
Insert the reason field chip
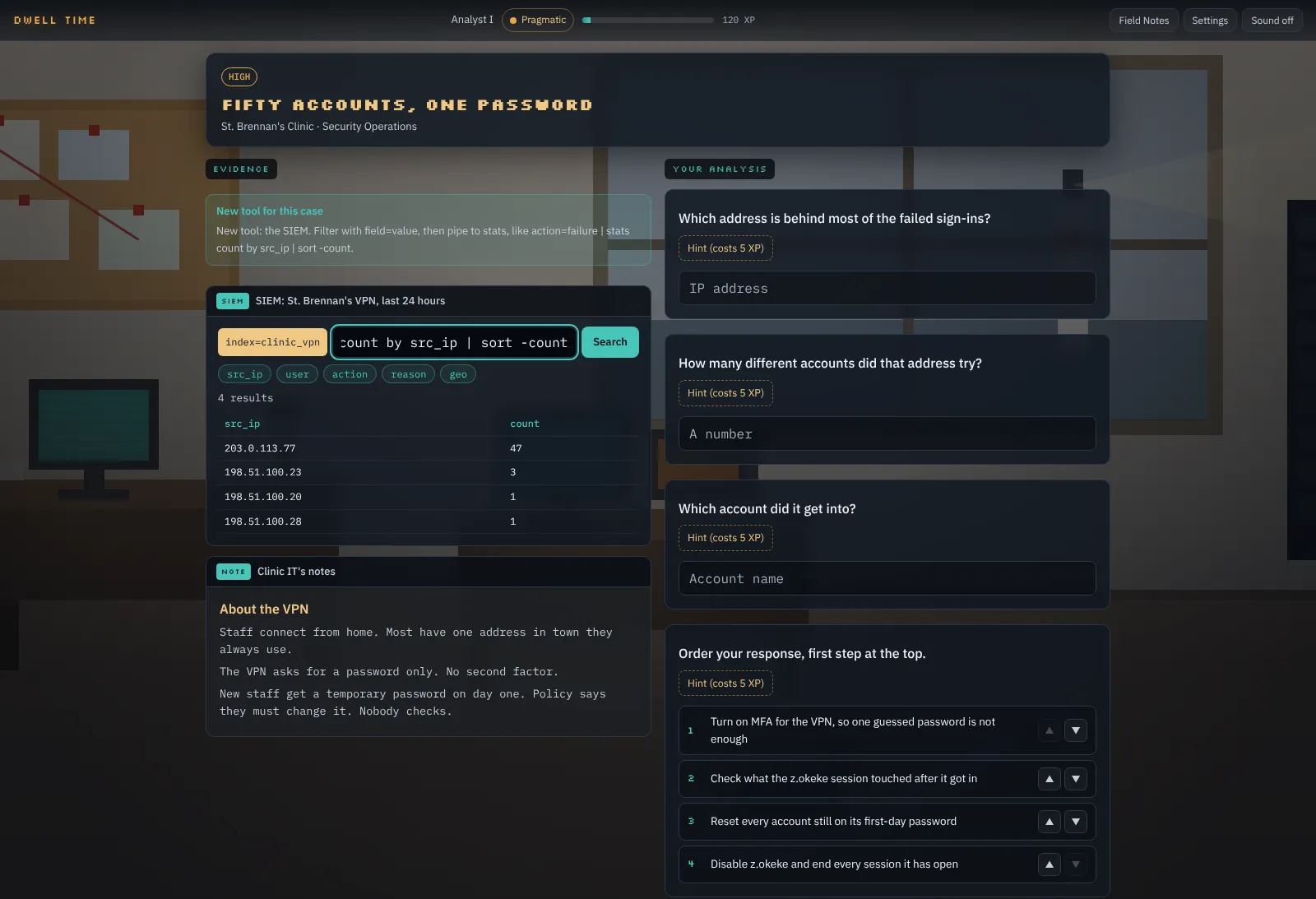point(408,374)
